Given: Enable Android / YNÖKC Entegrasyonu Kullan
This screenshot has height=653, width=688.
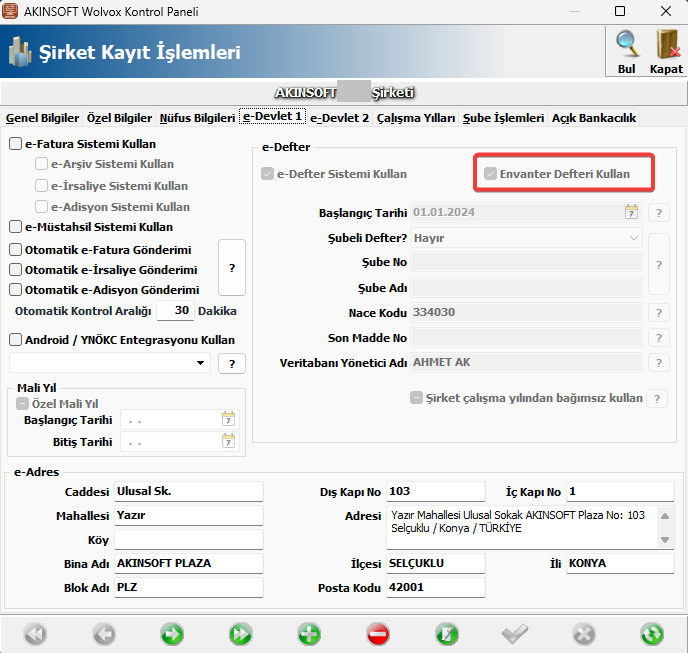Looking at the screenshot, I should tap(15, 340).
